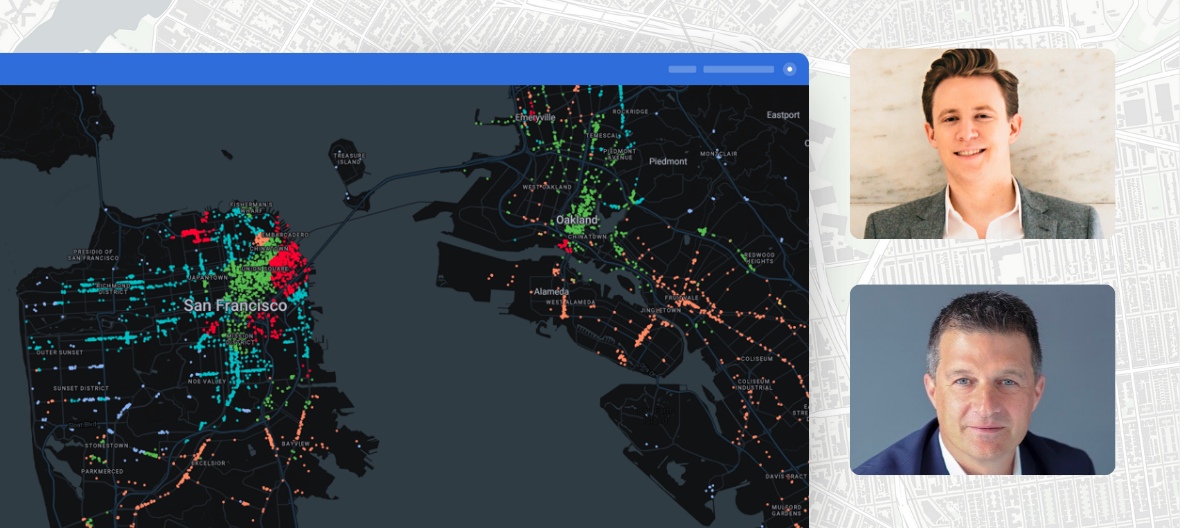Open the portrait photo of the man in the navy blazer
The height and width of the screenshot is (528, 1180).
pyautogui.click(x=982, y=380)
